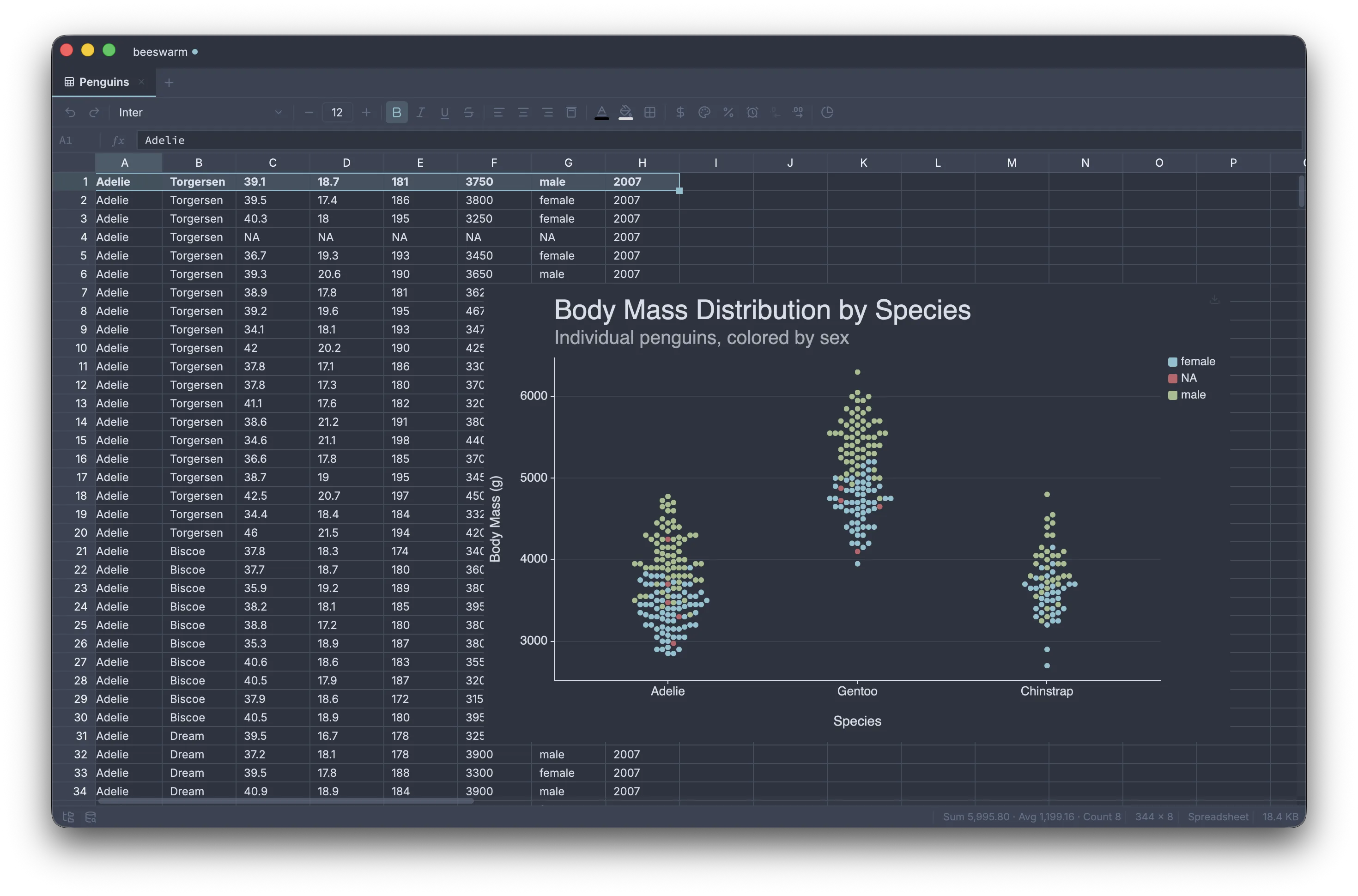Toggle bold formatting
This screenshot has width=1358, height=896.
click(396, 113)
